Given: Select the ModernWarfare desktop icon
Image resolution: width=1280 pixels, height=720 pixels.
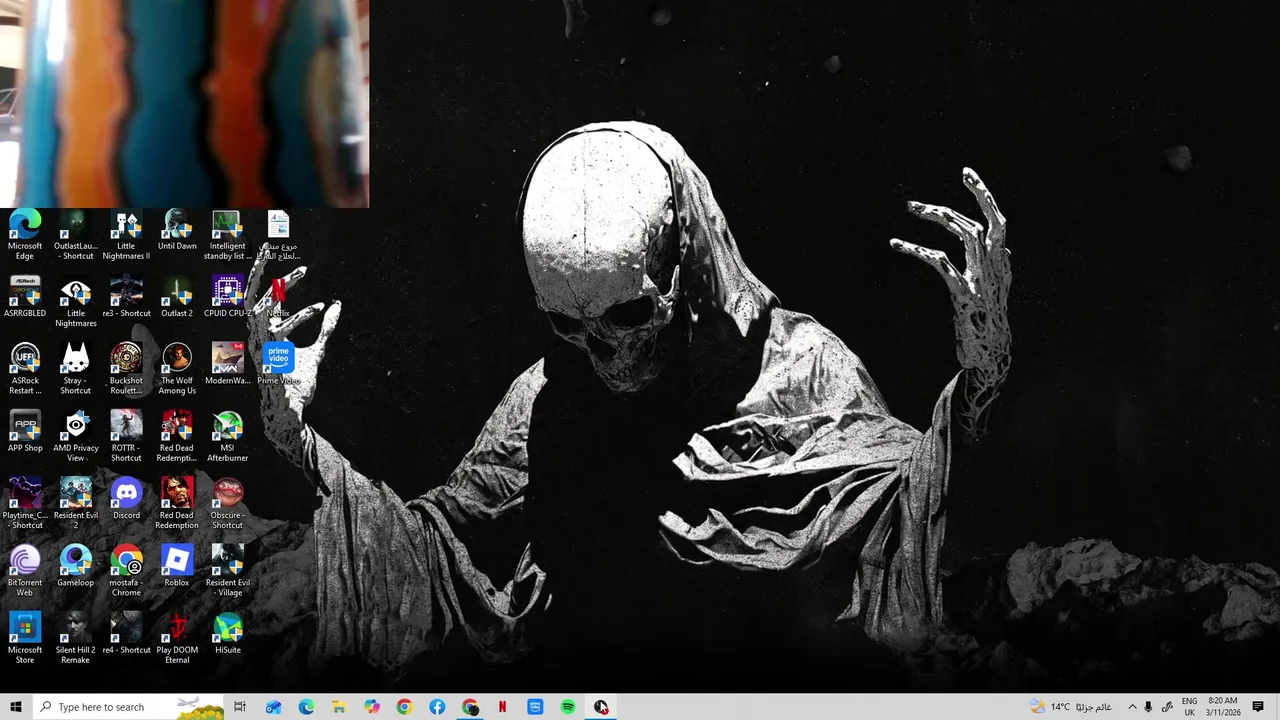Looking at the screenshot, I should pos(228,365).
